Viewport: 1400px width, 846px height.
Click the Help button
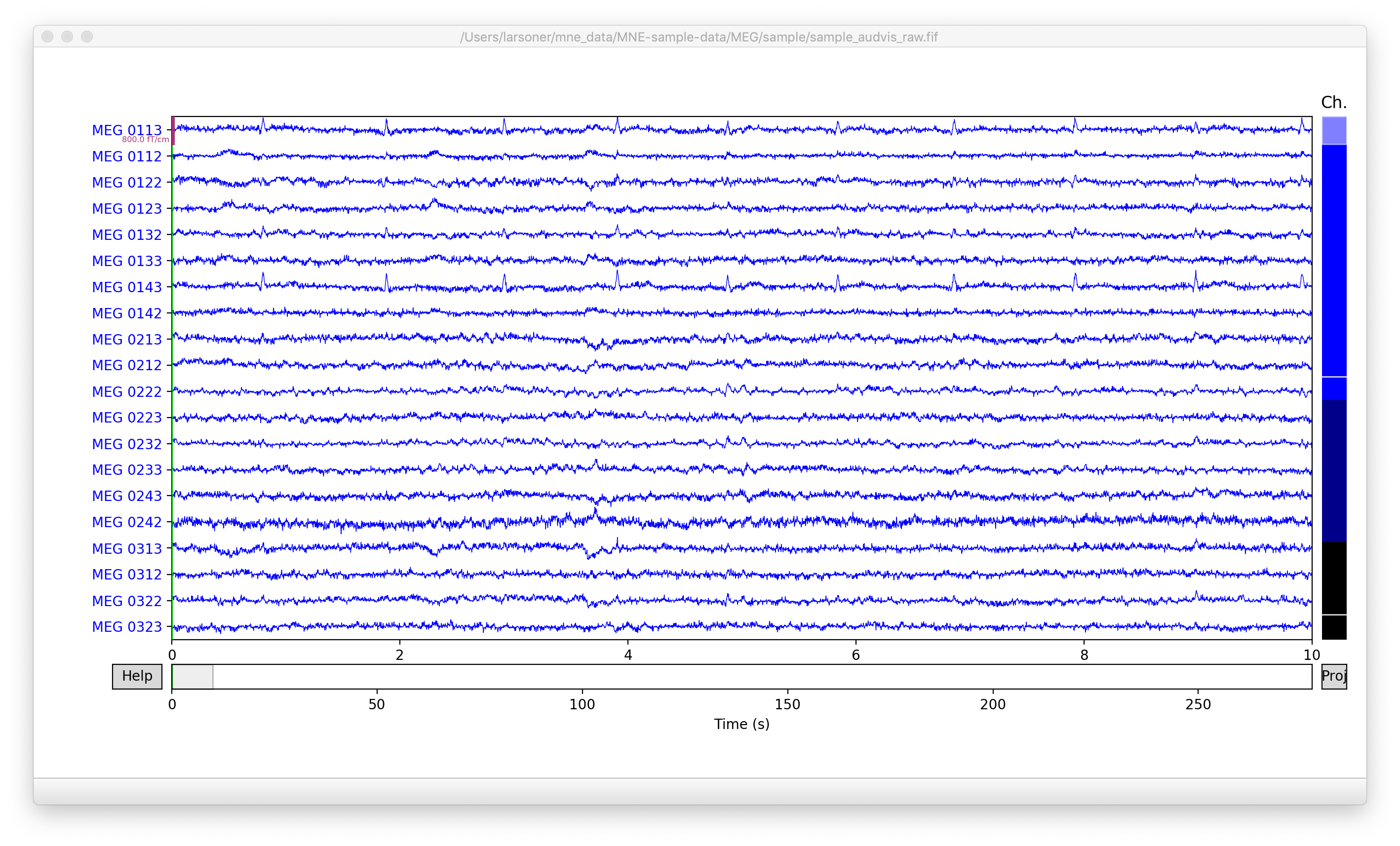point(137,676)
